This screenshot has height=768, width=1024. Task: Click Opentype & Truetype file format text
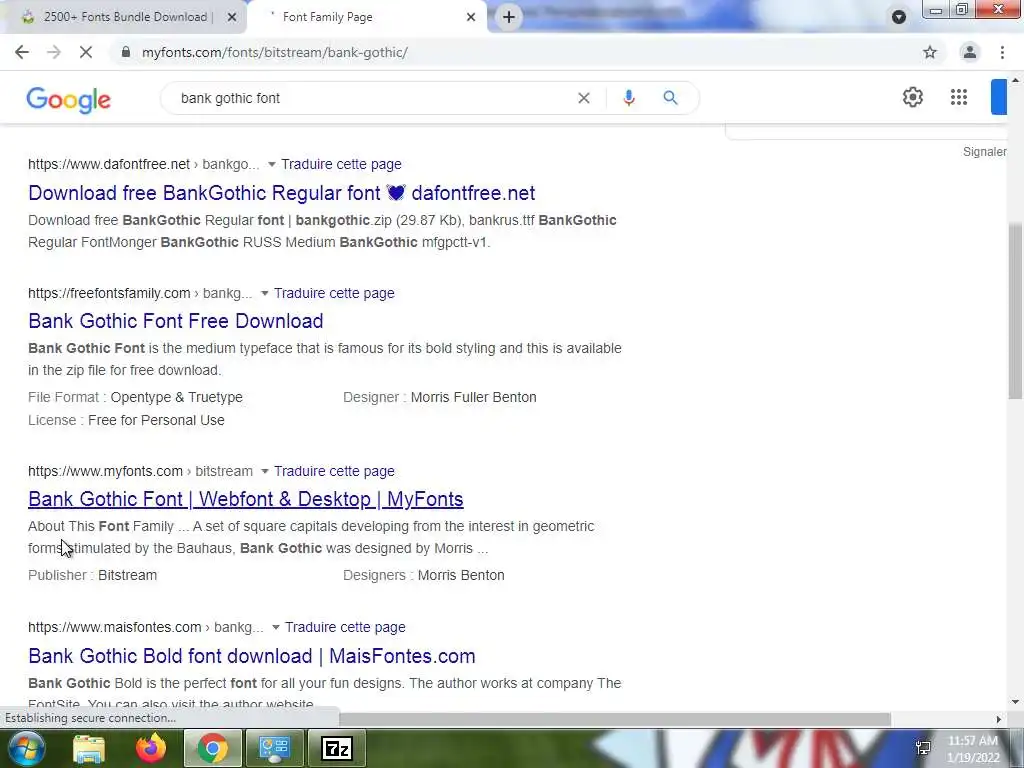pos(176,397)
